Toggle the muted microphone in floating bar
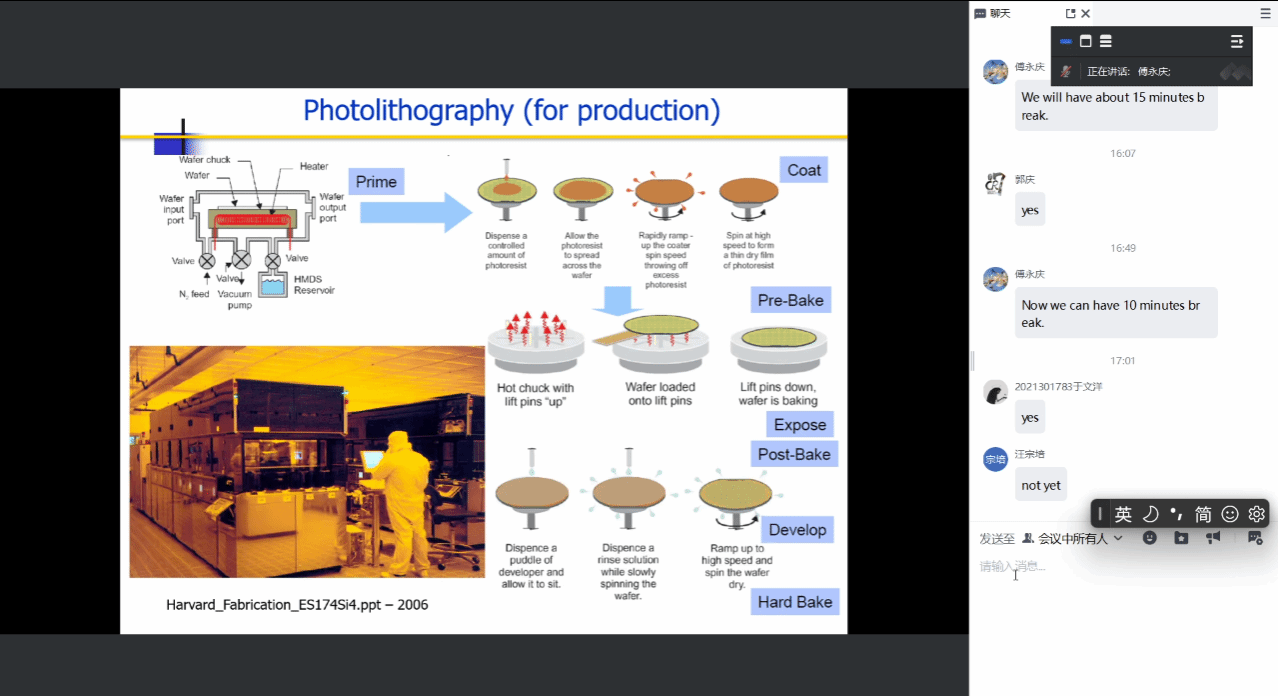1278x696 pixels. coord(1066,71)
